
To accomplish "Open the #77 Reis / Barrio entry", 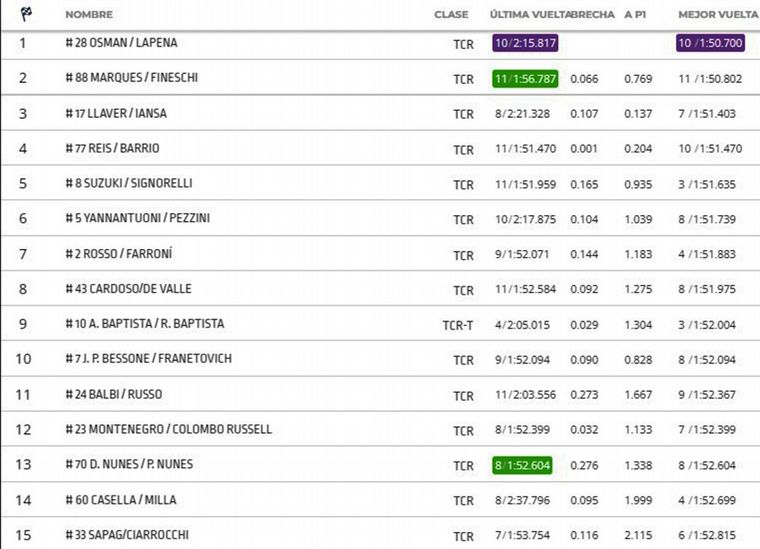I will 112,149.
